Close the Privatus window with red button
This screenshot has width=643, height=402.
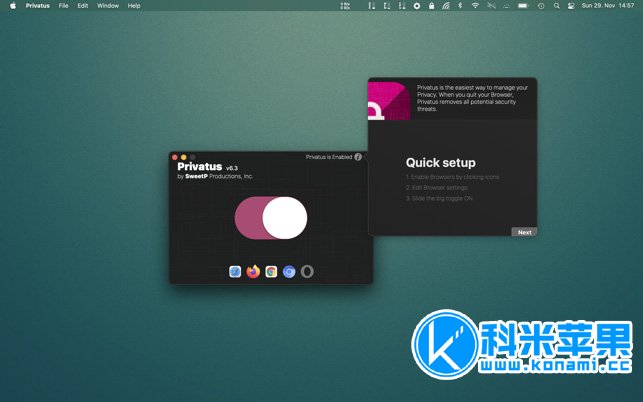point(175,157)
